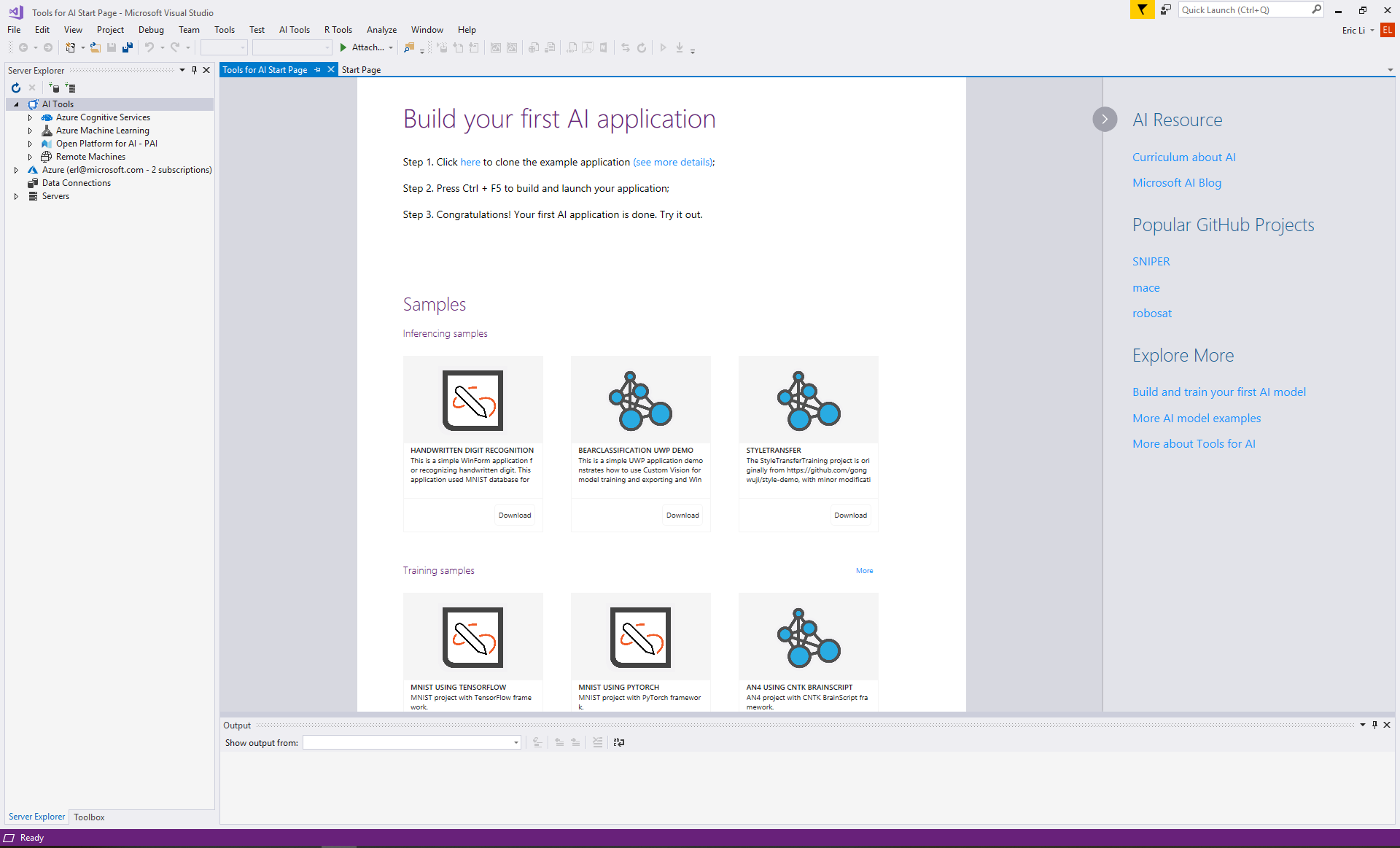Click the Azure Machine Learning icon
This screenshot has width=1400, height=848.
47,130
